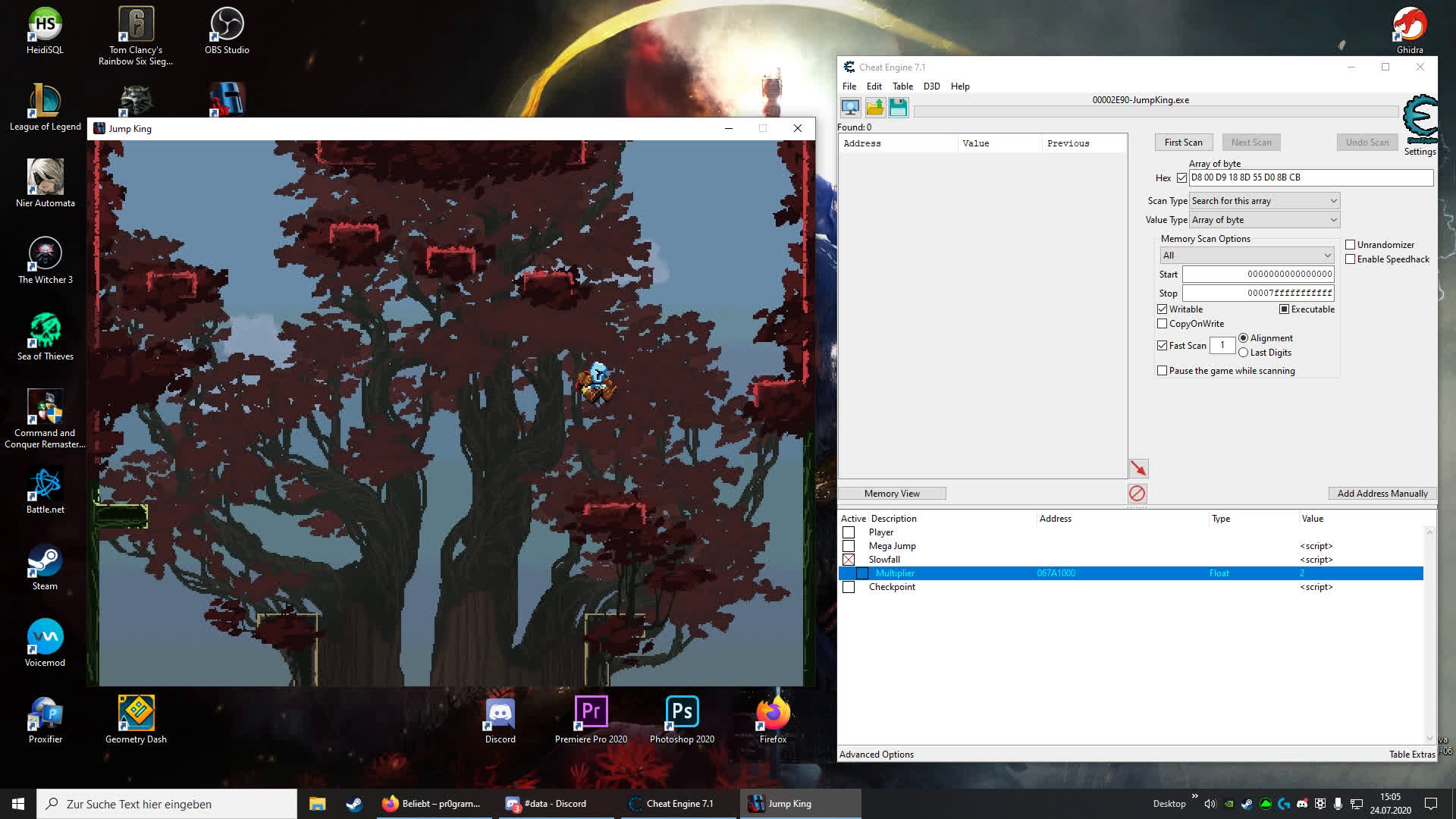Image resolution: width=1456 pixels, height=819 pixels.
Task: Launch Steam desktop shortcut
Action: pyautogui.click(x=45, y=567)
